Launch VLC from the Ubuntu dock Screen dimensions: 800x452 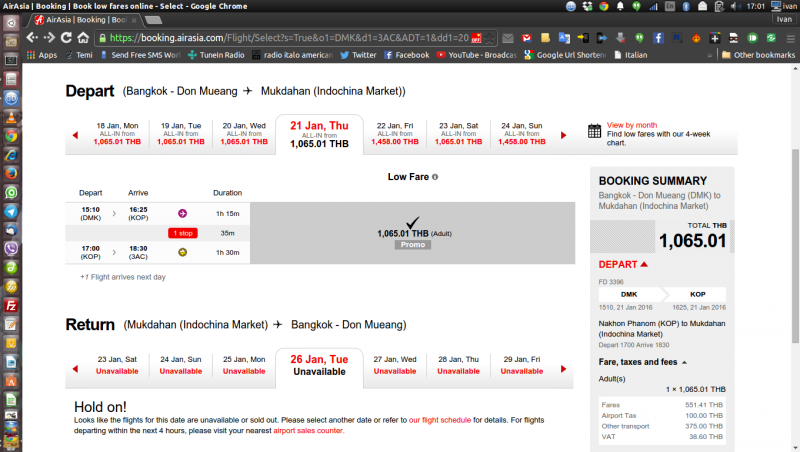[x=11, y=117]
